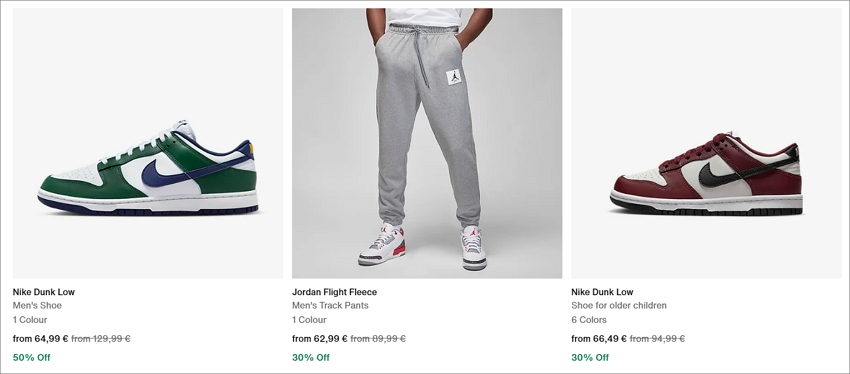
Task: Click the '6 Colors' label
Action: pyautogui.click(x=589, y=320)
